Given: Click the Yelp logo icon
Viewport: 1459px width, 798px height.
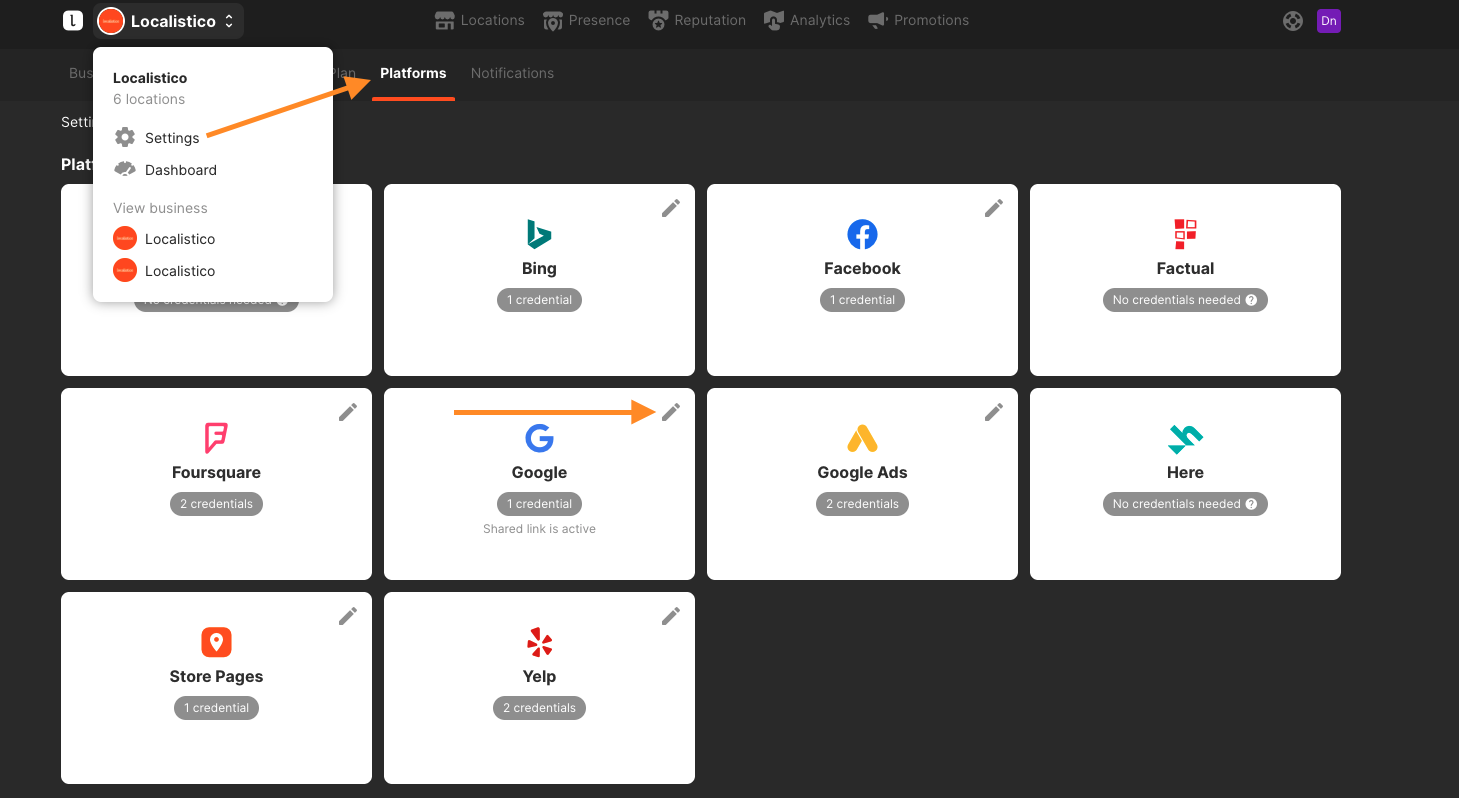Looking at the screenshot, I should click(x=539, y=642).
